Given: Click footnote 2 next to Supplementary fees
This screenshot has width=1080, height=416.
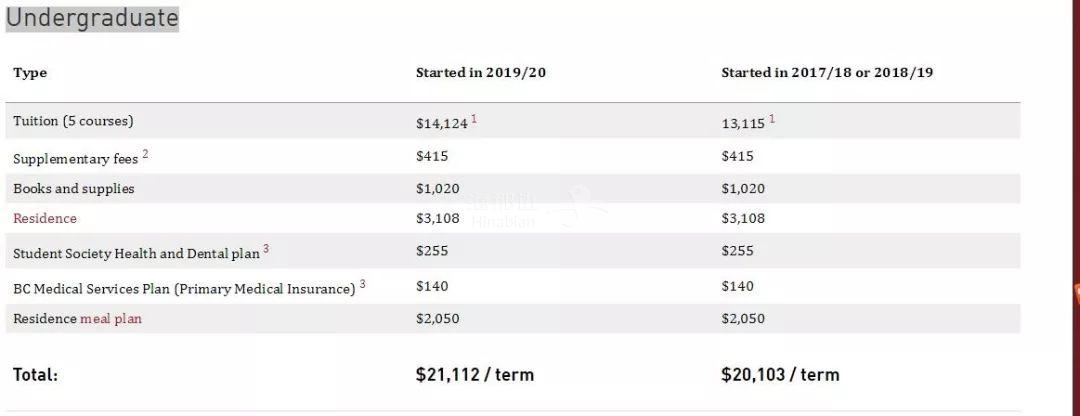Looking at the screenshot, I should coord(145,154).
